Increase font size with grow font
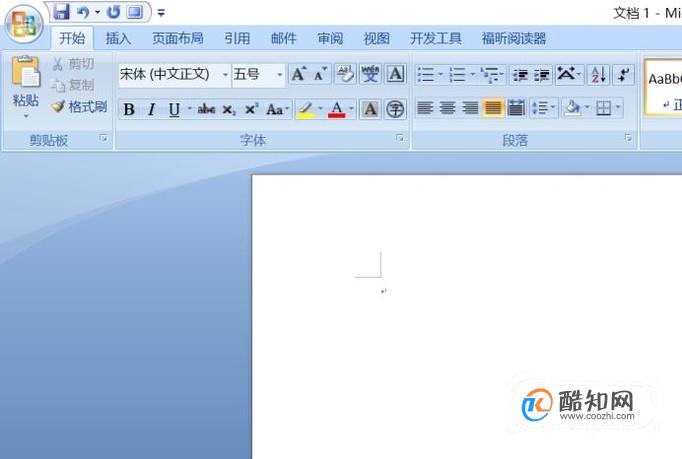Viewport: 682px width, 459px height. pyautogui.click(x=299, y=74)
